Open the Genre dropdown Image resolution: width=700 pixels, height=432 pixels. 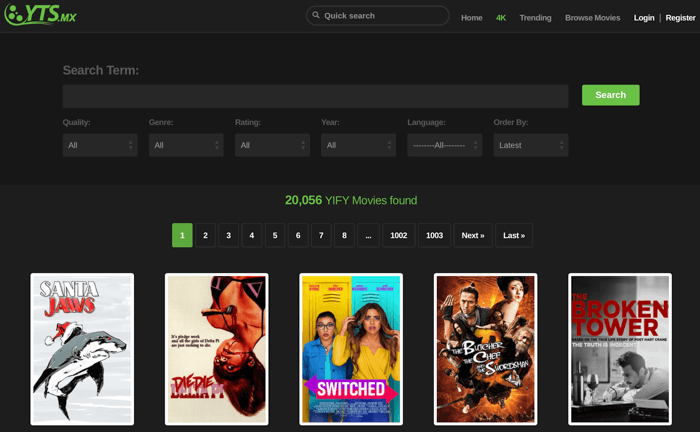point(186,145)
